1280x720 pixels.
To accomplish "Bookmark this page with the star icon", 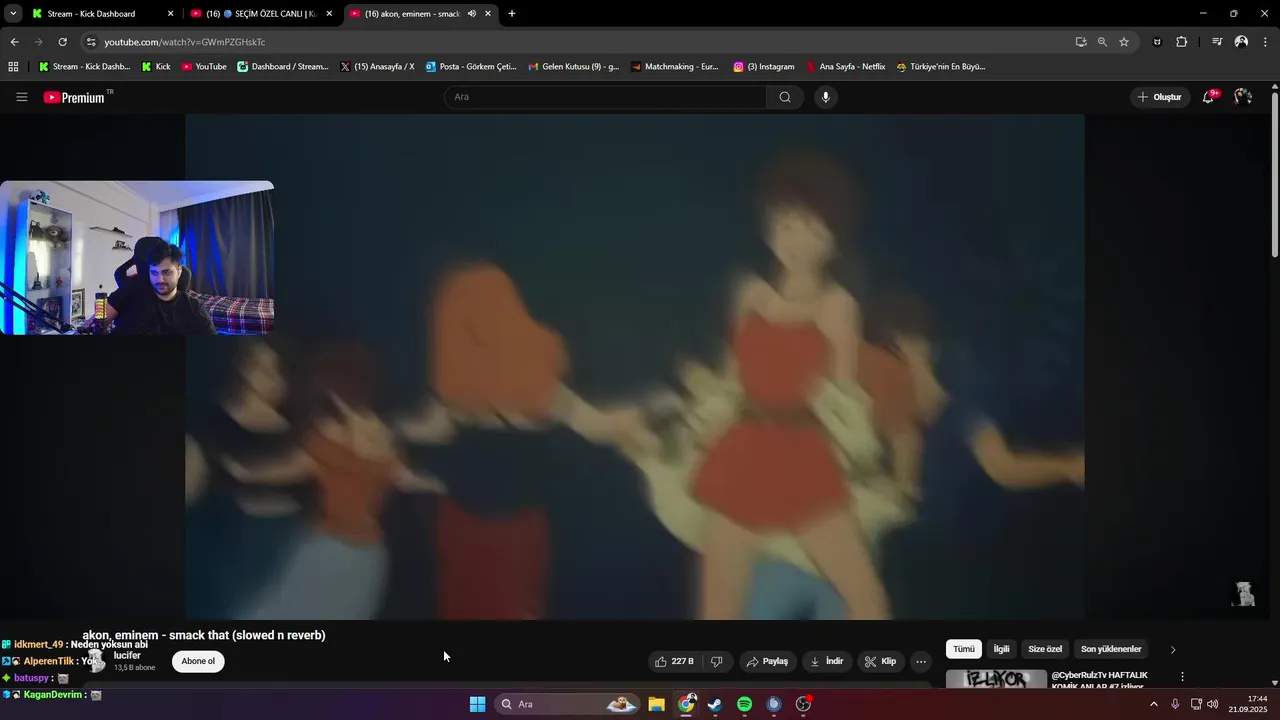I will 1124,42.
